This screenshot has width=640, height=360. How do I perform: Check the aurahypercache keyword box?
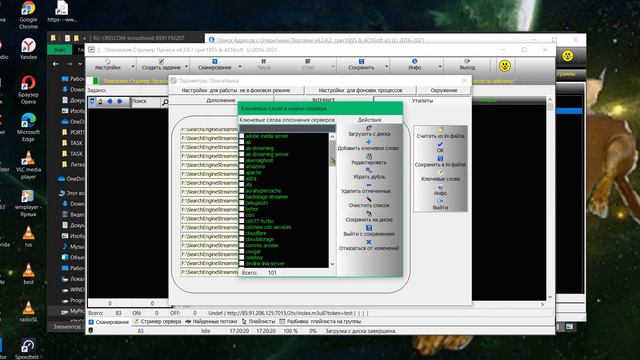coord(242,191)
